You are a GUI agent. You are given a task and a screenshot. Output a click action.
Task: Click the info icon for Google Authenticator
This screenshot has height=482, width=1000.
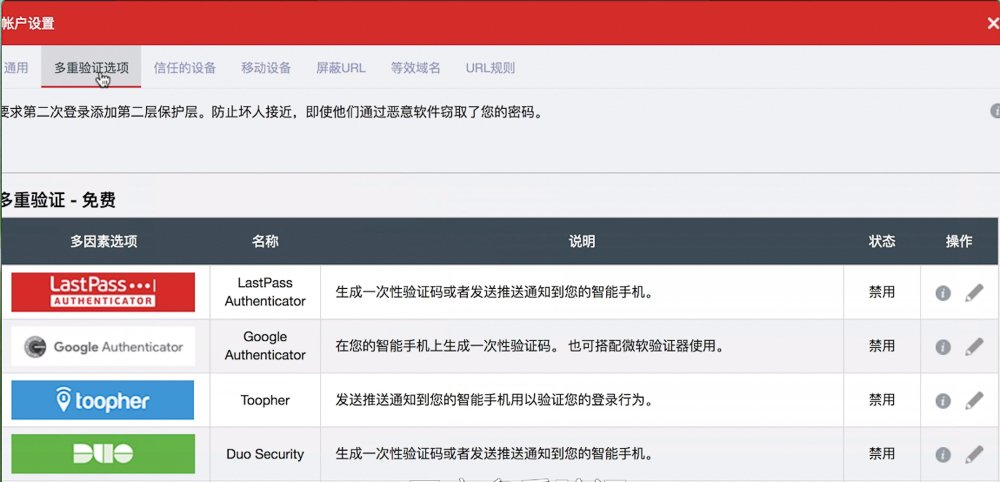tap(942, 347)
